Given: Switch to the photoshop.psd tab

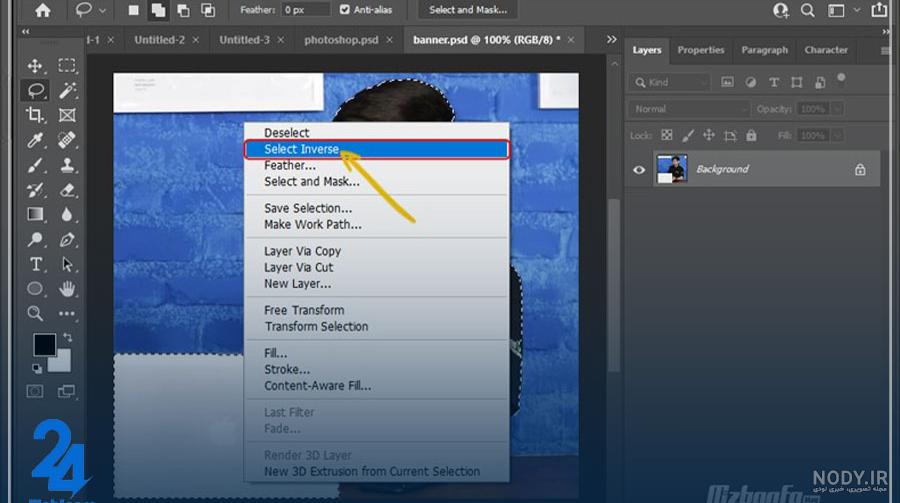Looking at the screenshot, I should (341, 40).
